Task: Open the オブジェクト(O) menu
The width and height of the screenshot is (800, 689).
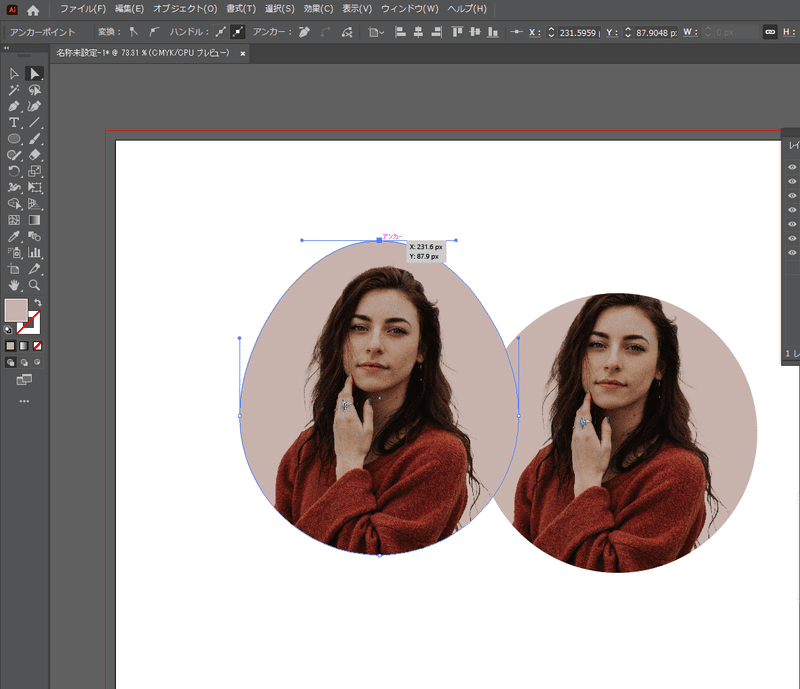Action: (x=185, y=9)
